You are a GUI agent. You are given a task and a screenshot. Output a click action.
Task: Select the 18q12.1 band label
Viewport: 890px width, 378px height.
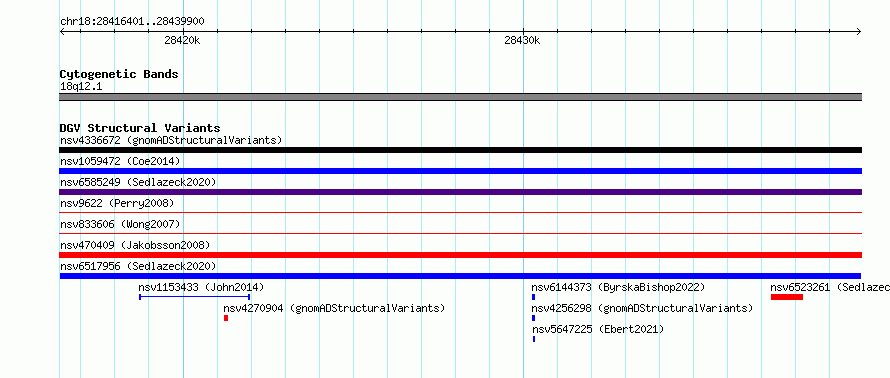[x=81, y=87]
